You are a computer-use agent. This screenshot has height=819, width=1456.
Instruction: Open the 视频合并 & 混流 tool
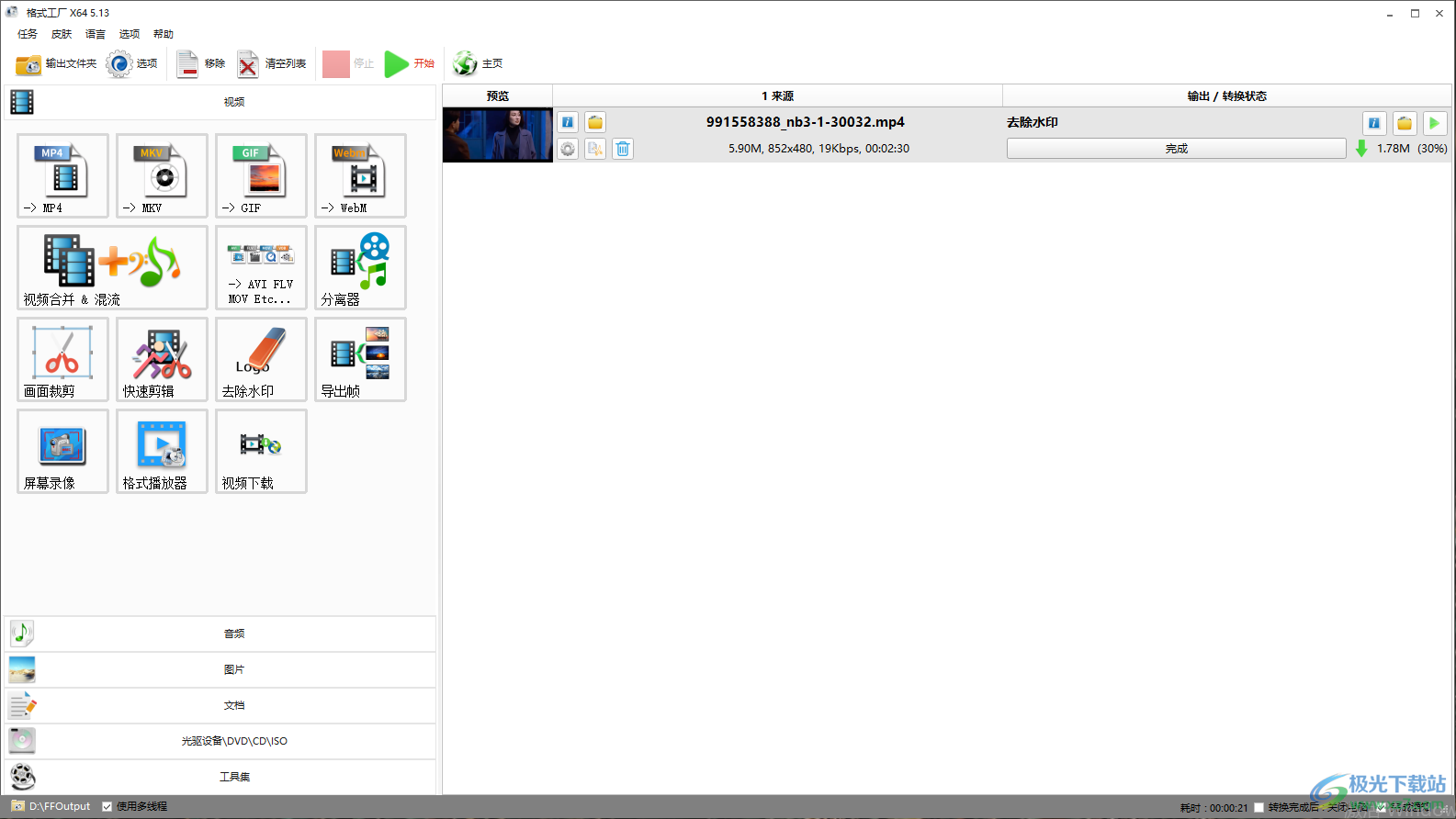point(112,267)
